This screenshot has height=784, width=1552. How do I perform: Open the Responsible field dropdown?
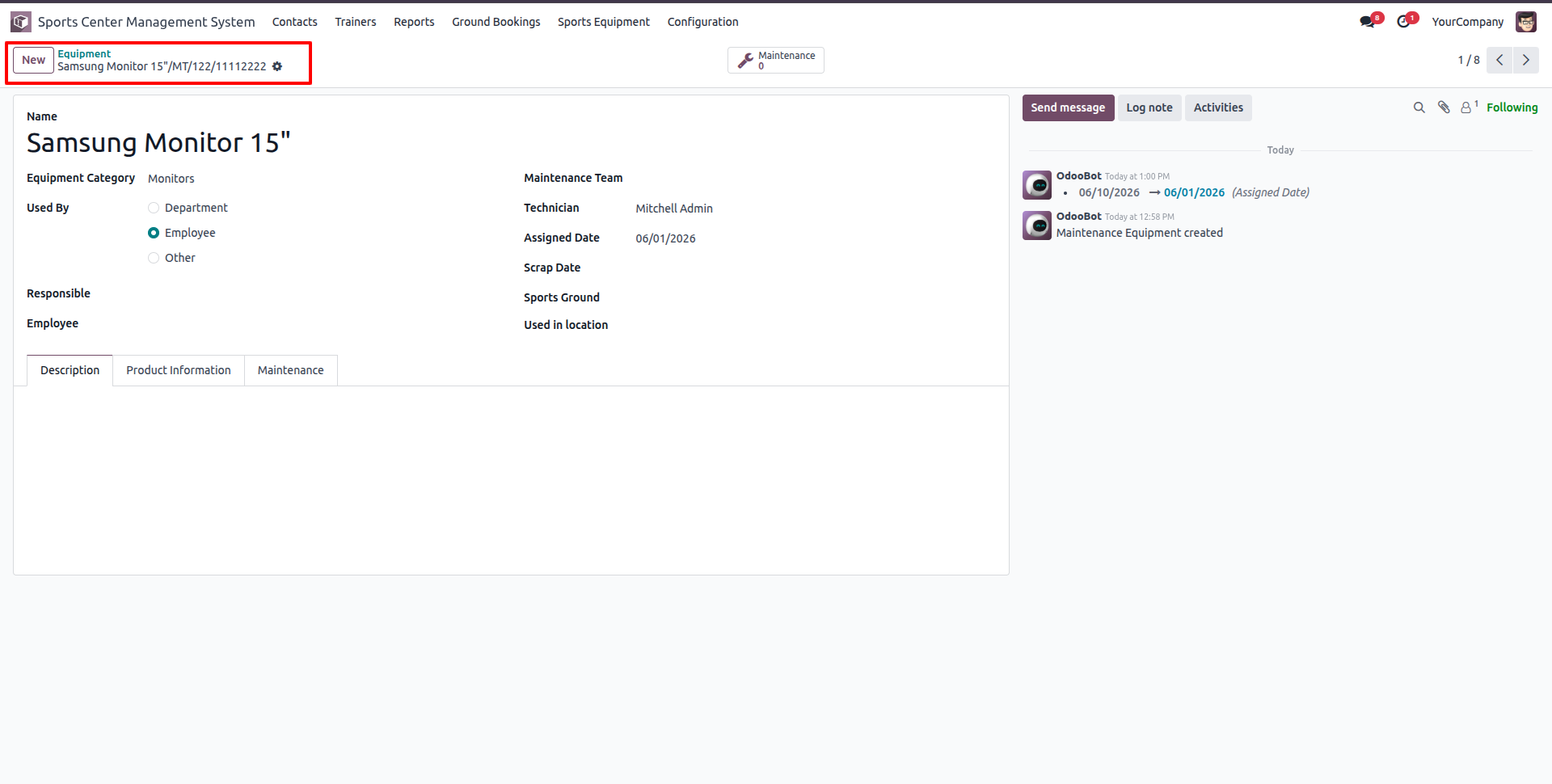click(323, 294)
